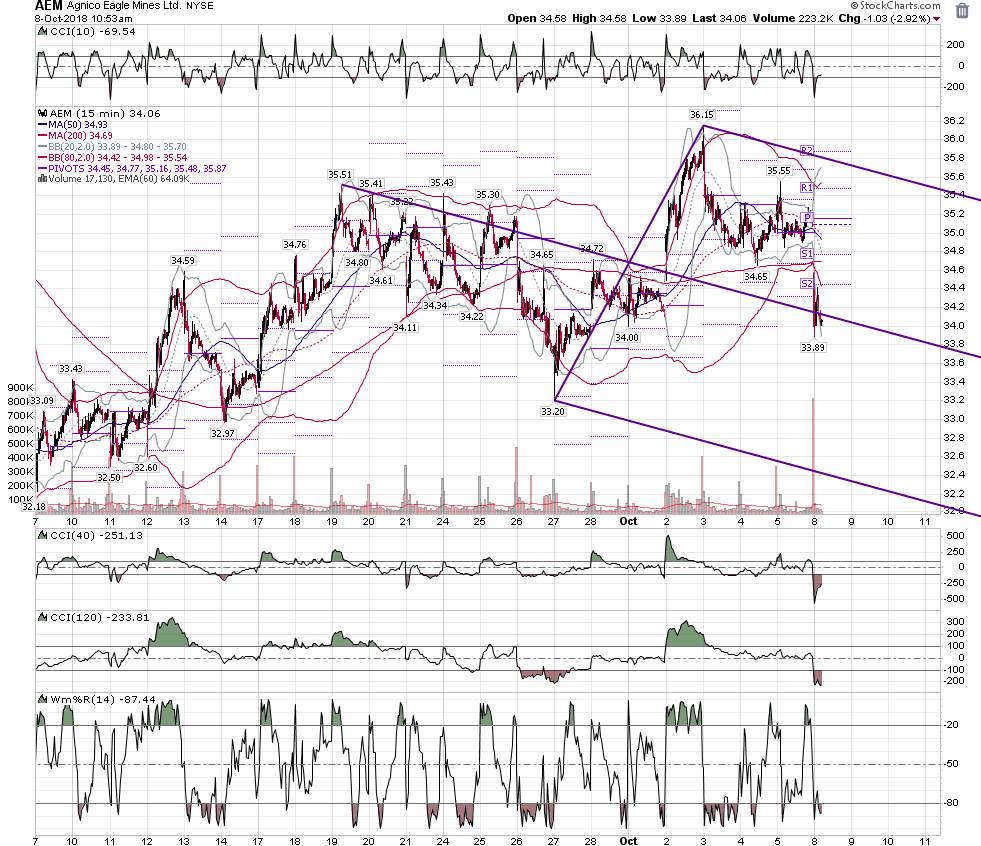Viewport: 981px width, 846px height.
Task: Click the CCI(120) -233.81 panel title
Action: pyautogui.click(x=99, y=618)
